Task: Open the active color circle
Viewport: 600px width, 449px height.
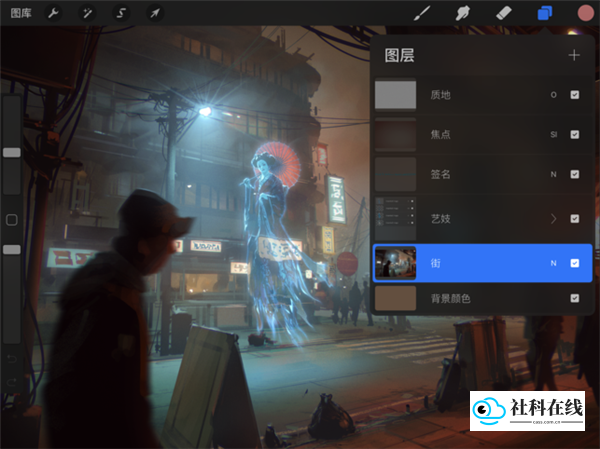Action: pyautogui.click(x=585, y=13)
